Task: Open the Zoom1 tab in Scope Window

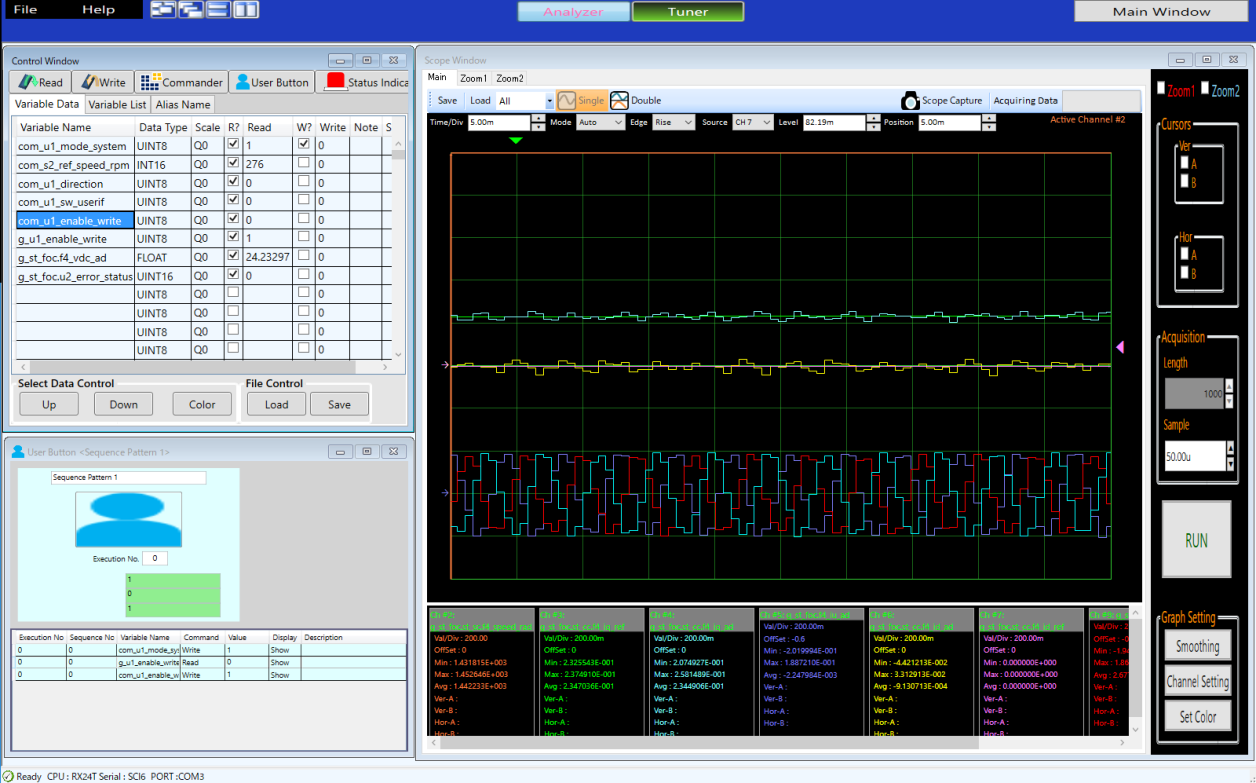Action: point(472,77)
